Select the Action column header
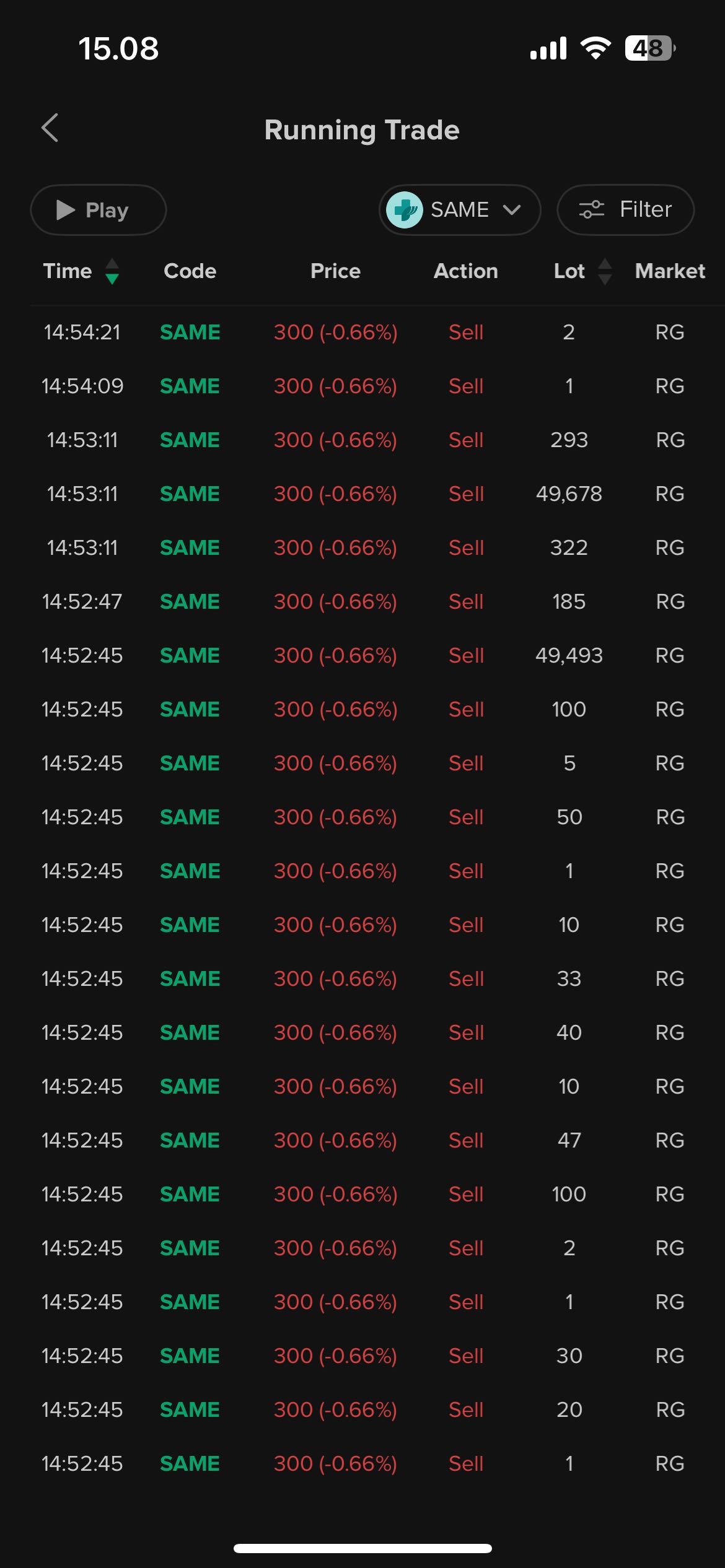This screenshot has width=725, height=1568. click(465, 271)
